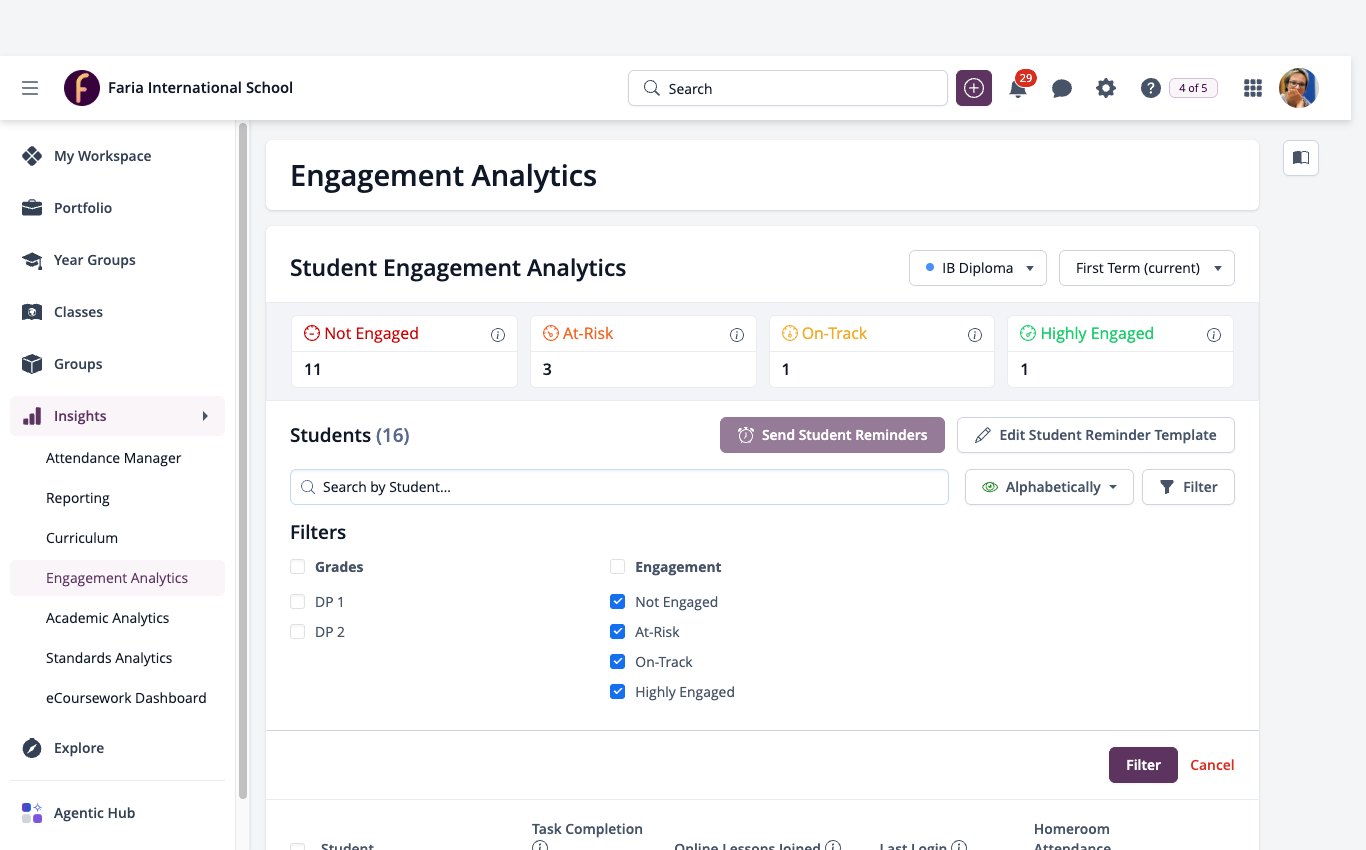1366x850 pixels.
Task: Click Send Student Reminders button
Action: tap(832, 435)
